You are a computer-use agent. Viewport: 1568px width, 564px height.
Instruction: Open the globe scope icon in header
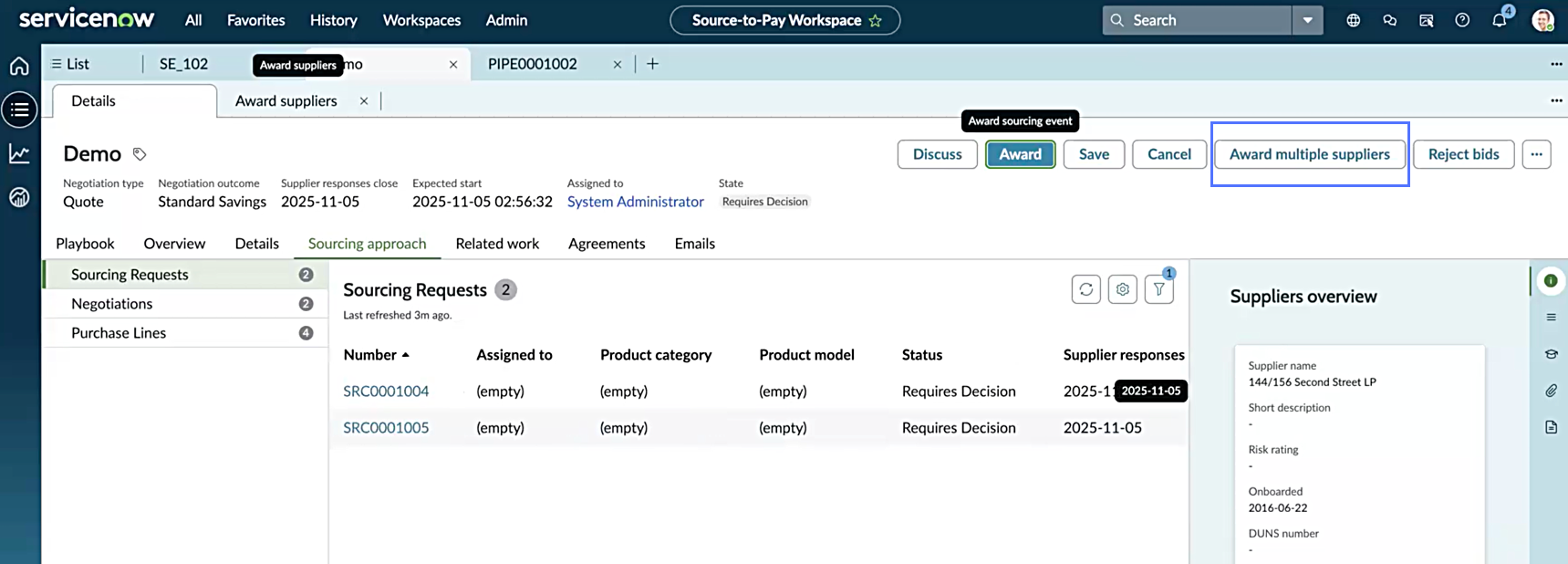pos(1354,20)
